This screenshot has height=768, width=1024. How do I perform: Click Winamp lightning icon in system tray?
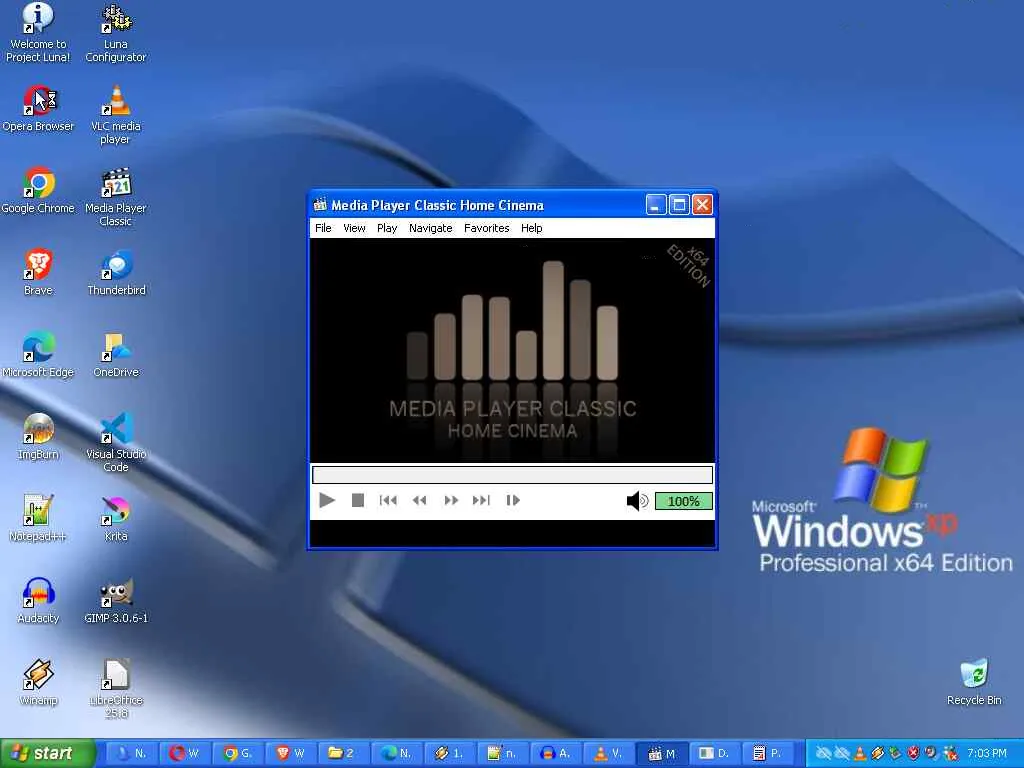pos(878,754)
